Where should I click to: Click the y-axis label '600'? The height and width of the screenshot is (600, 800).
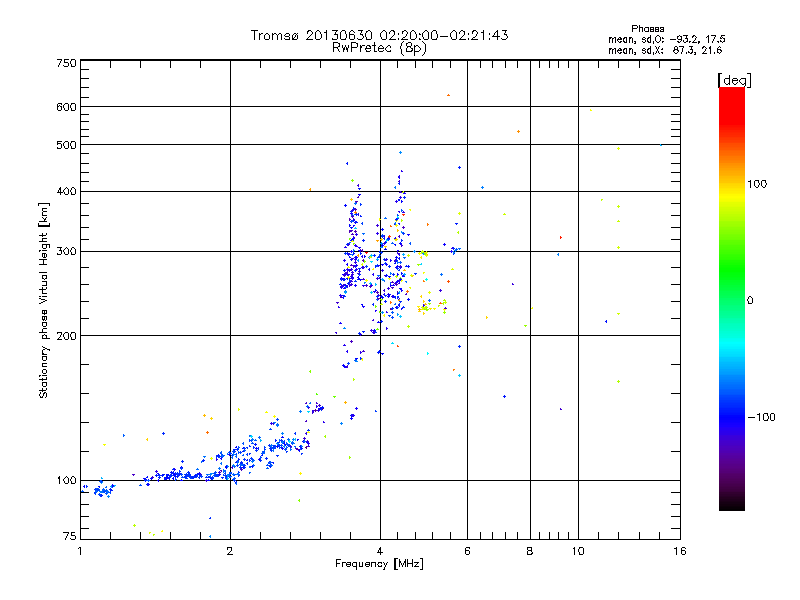pos(66,107)
